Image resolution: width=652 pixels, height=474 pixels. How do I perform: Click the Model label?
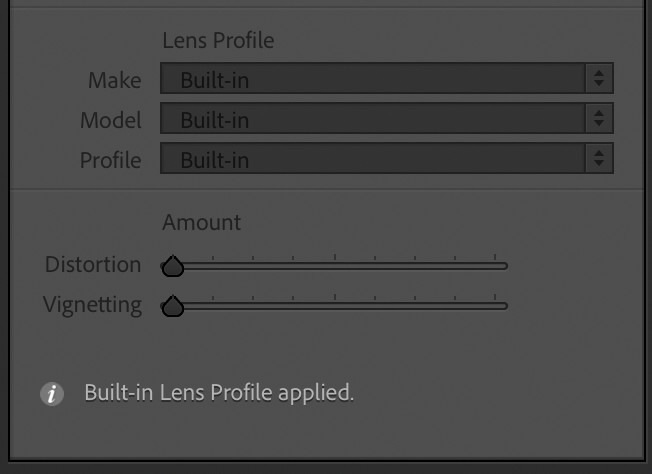(111, 120)
